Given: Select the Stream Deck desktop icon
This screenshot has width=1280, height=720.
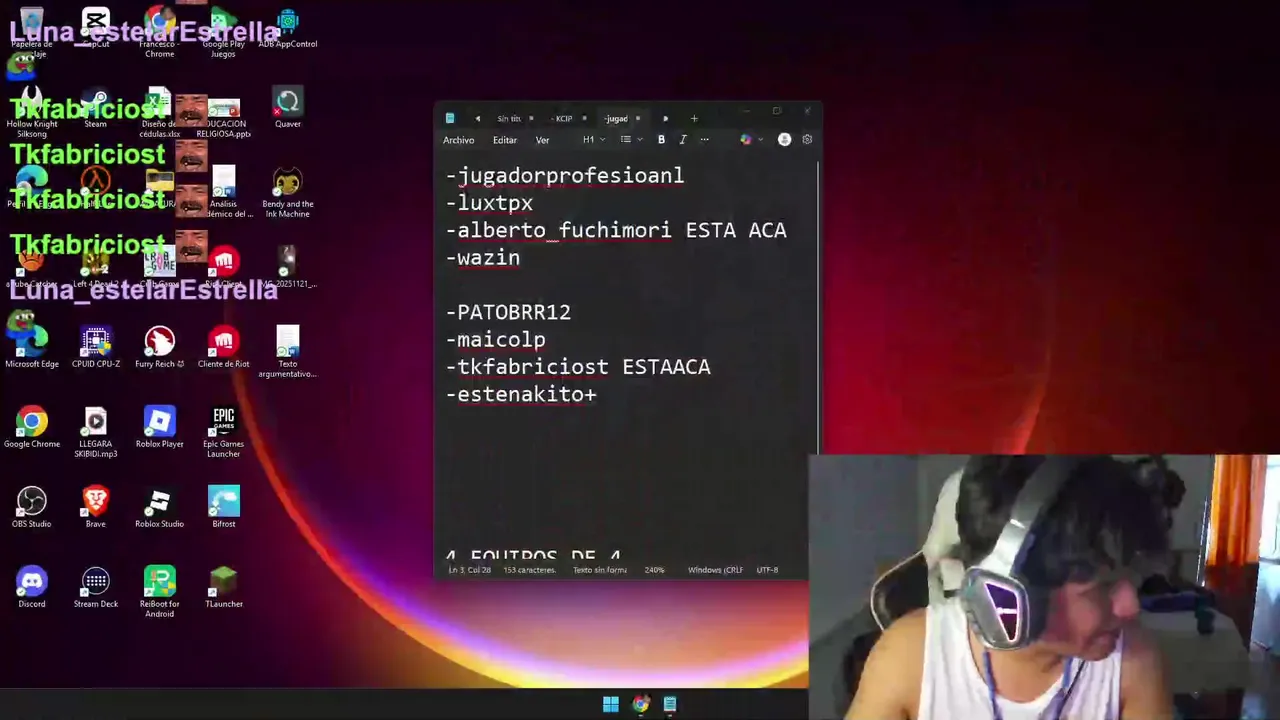Looking at the screenshot, I should click(96, 588).
